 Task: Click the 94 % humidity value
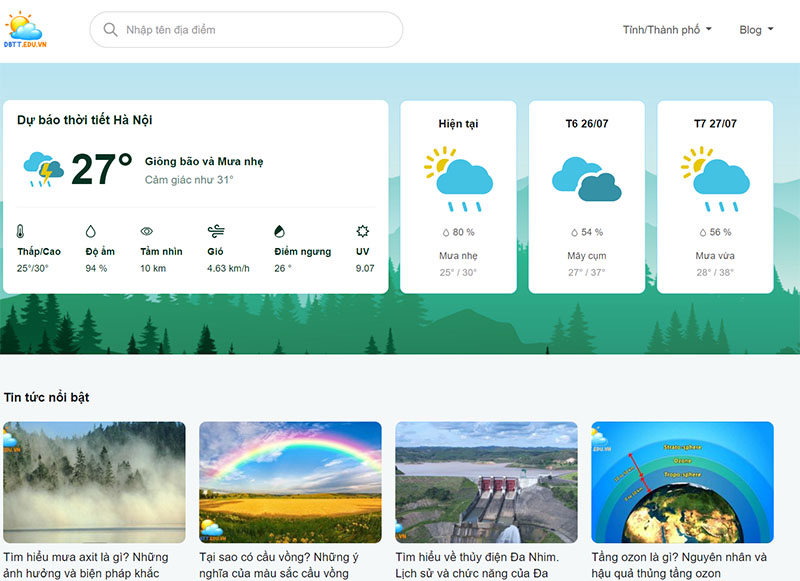96,268
